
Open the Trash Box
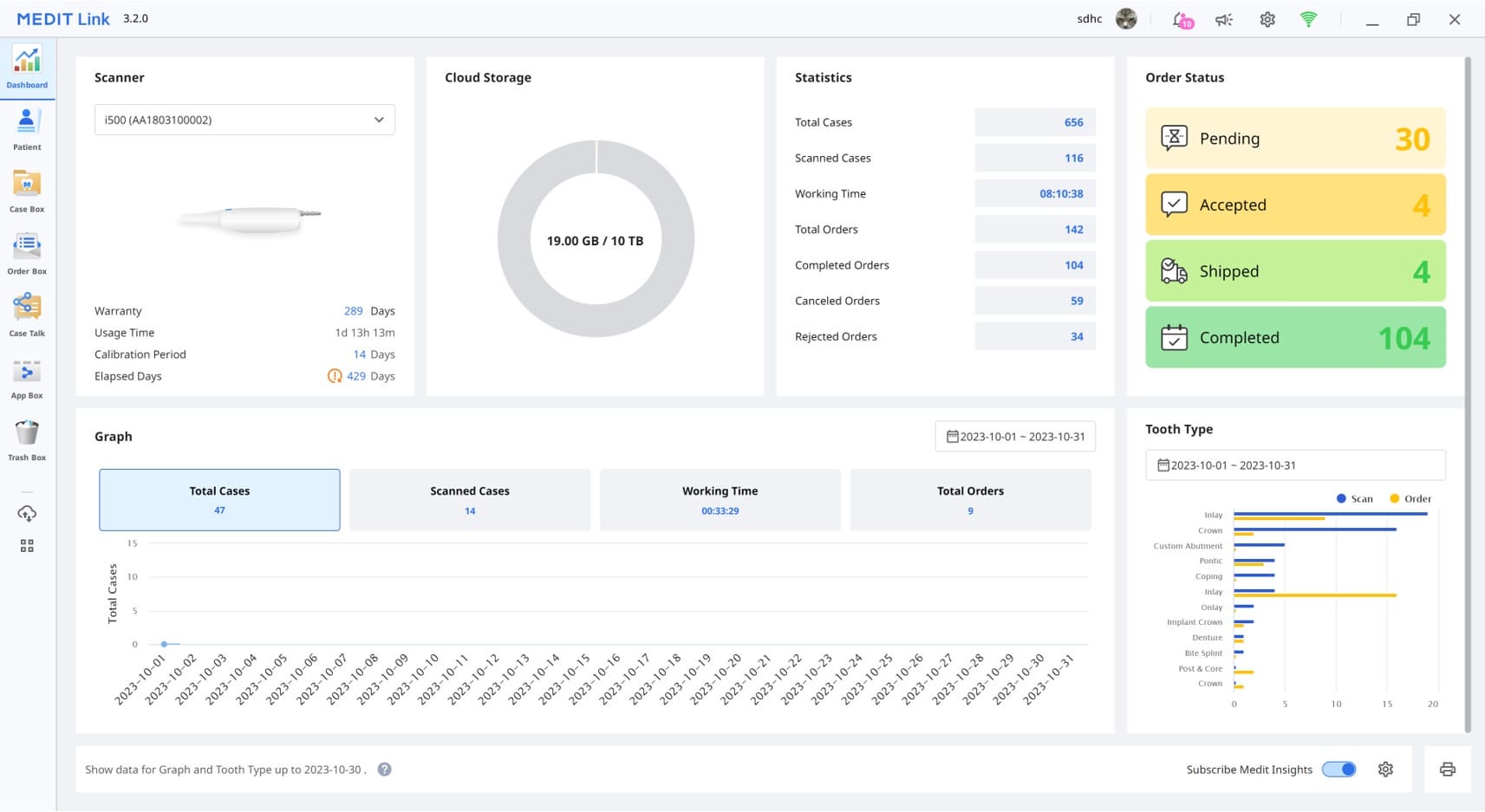pos(26,440)
